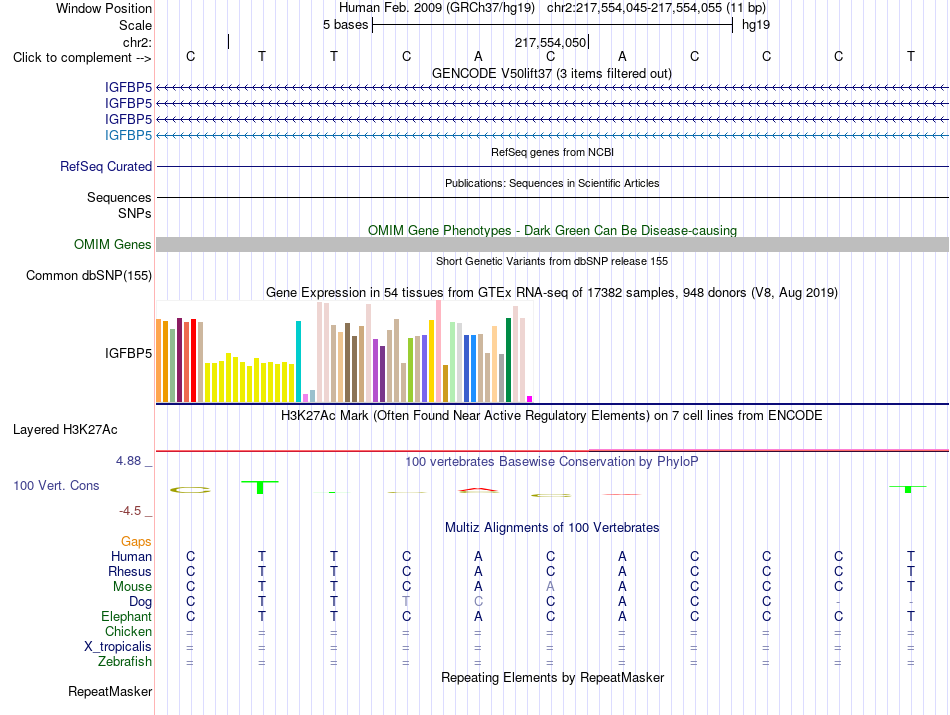950x715 pixels.
Task: Click the -4.5 lower scale value
Action: click(130, 511)
